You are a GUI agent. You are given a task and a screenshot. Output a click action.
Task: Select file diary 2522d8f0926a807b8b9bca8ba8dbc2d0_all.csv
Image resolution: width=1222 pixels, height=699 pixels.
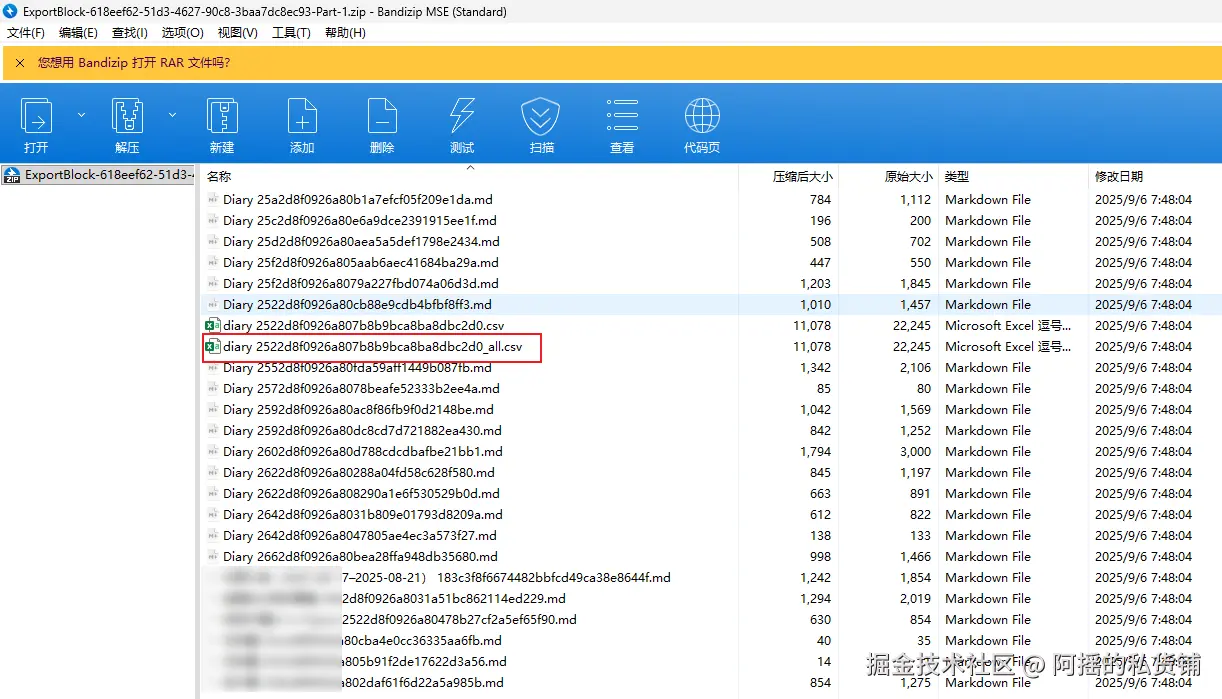pos(373,347)
